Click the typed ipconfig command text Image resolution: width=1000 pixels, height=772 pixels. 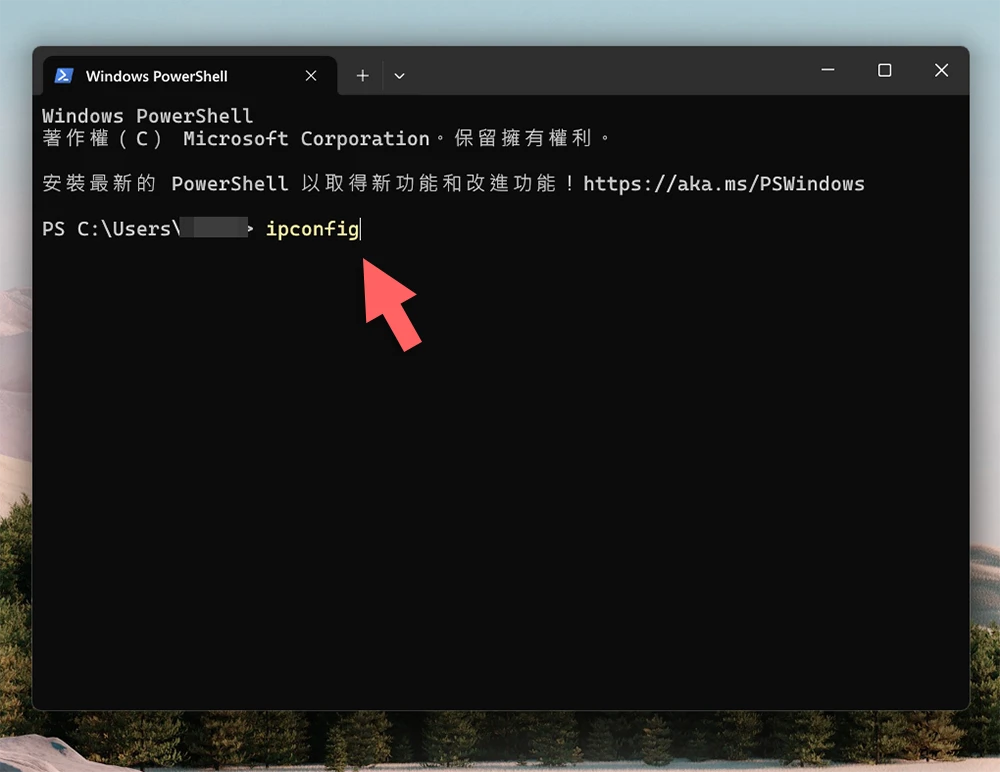pyautogui.click(x=312, y=228)
